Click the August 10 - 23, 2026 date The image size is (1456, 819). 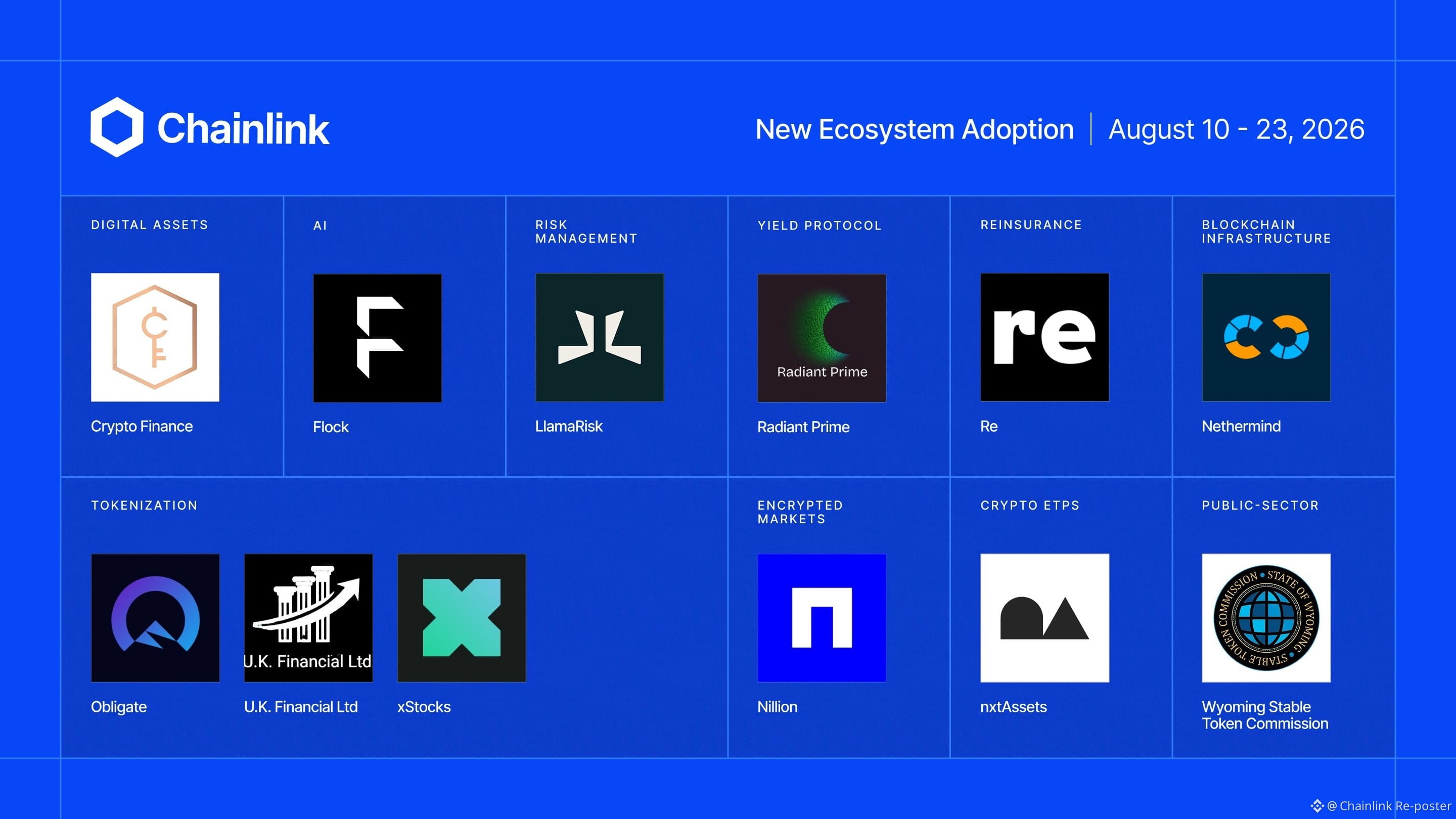[1237, 129]
